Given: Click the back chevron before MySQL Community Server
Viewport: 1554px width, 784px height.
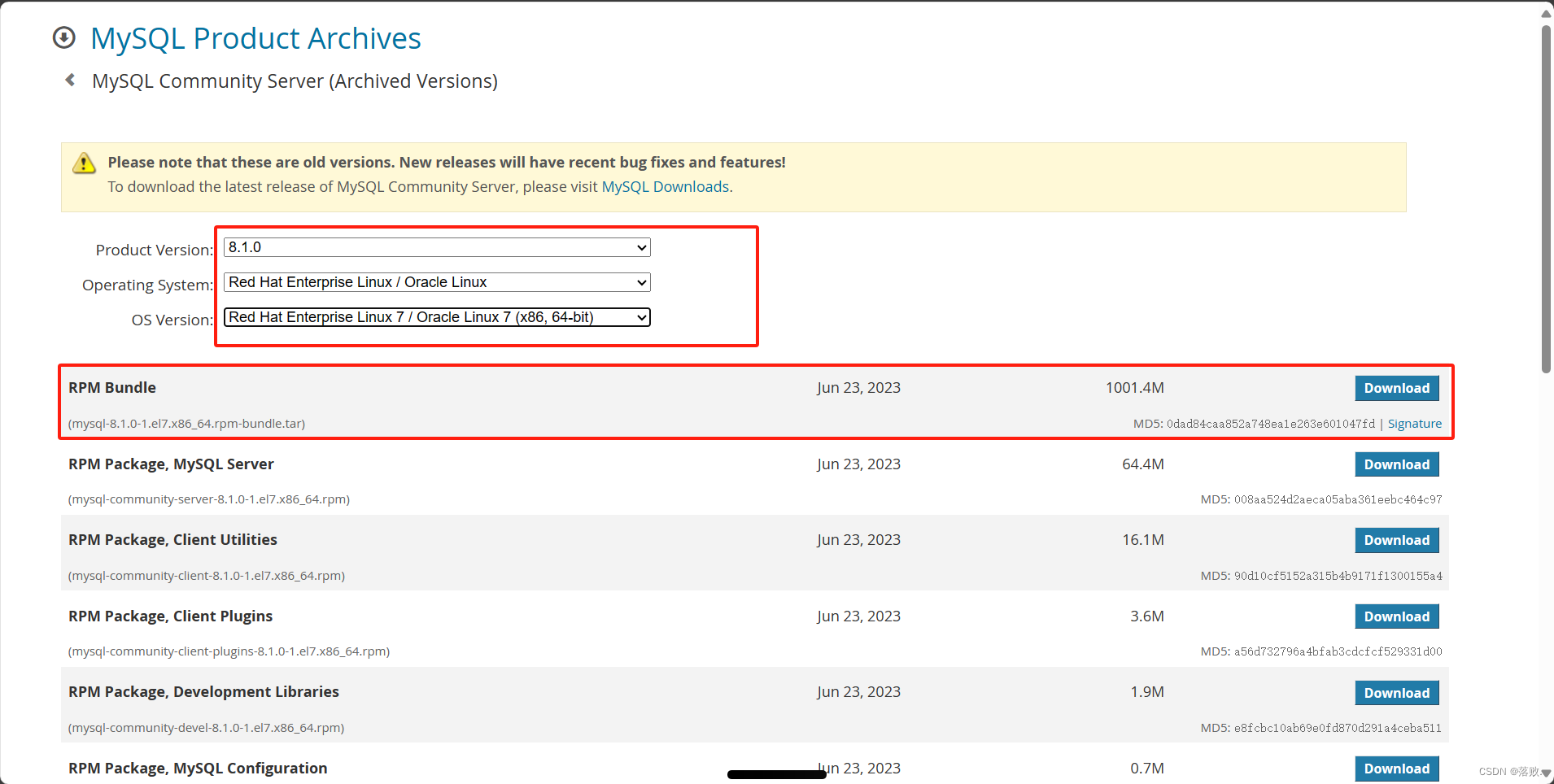Looking at the screenshot, I should pos(70,80).
